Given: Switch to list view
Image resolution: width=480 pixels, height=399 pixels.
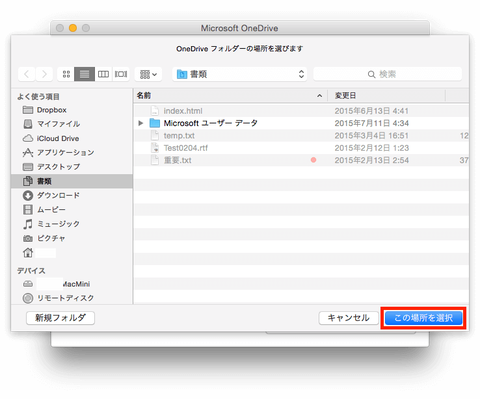Looking at the screenshot, I should tap(84, 74).
